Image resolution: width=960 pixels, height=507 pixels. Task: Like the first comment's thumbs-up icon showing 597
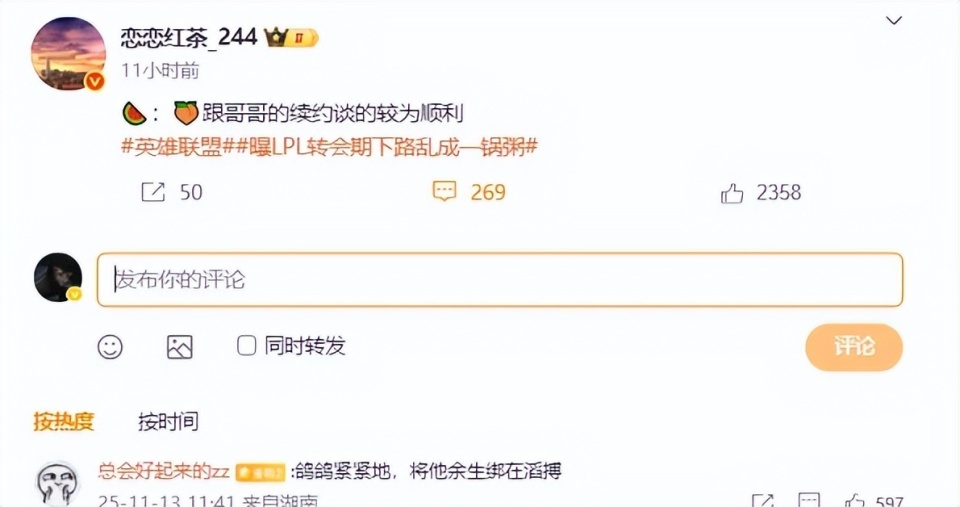[x=853, y=502]
